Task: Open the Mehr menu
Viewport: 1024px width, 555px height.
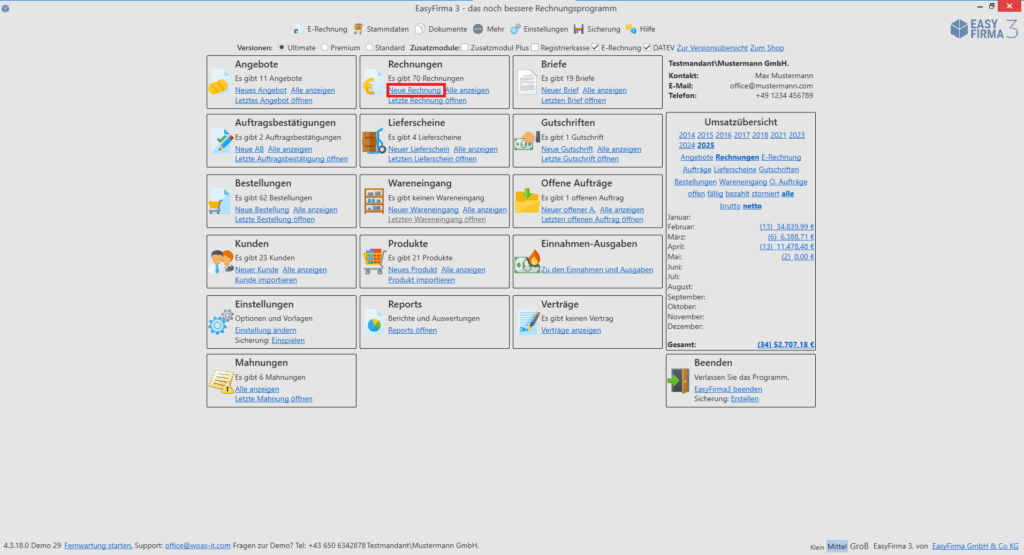Action: pyautogui.click(x=488, y=29)
